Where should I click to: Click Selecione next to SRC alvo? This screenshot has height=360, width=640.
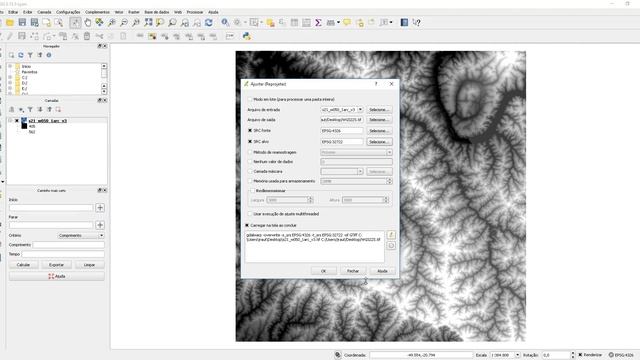(379, 142)
